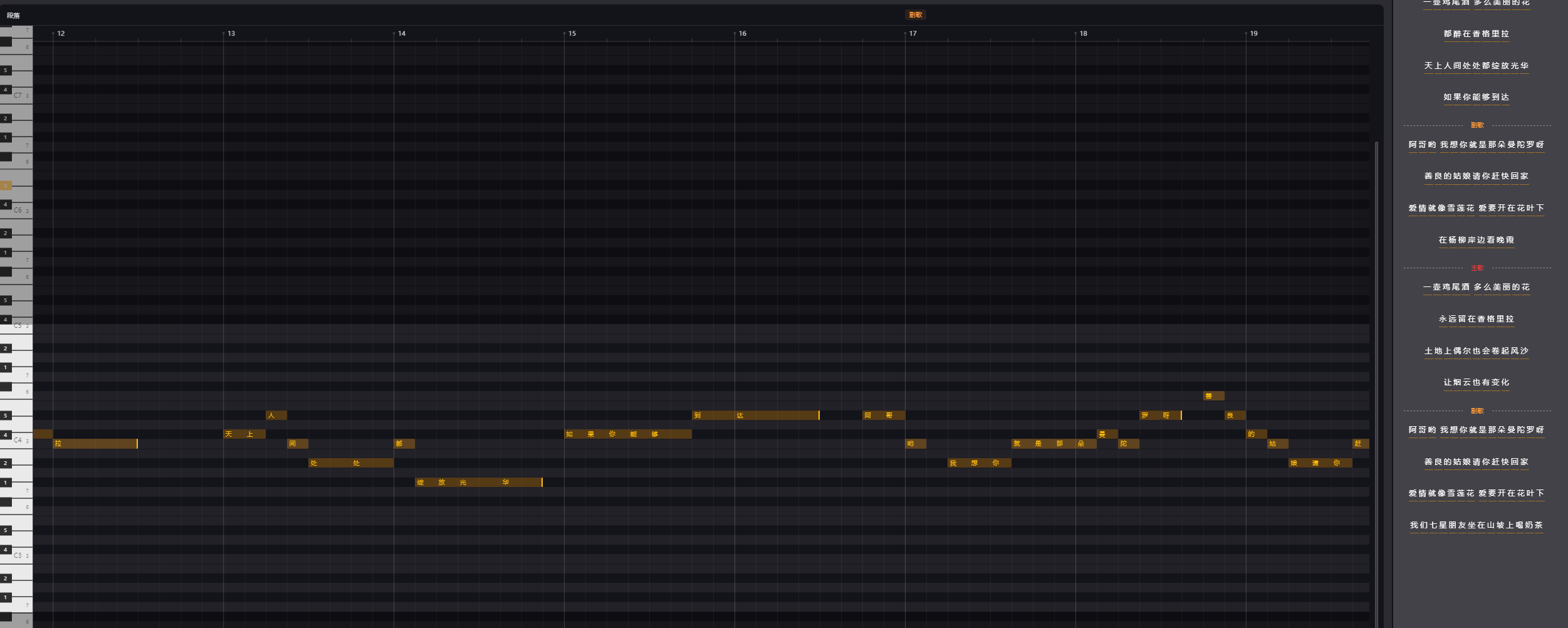
Task: Select lyric line 都醉在香格里拉
Action: pyautogui.click(x=1476, y=34)
